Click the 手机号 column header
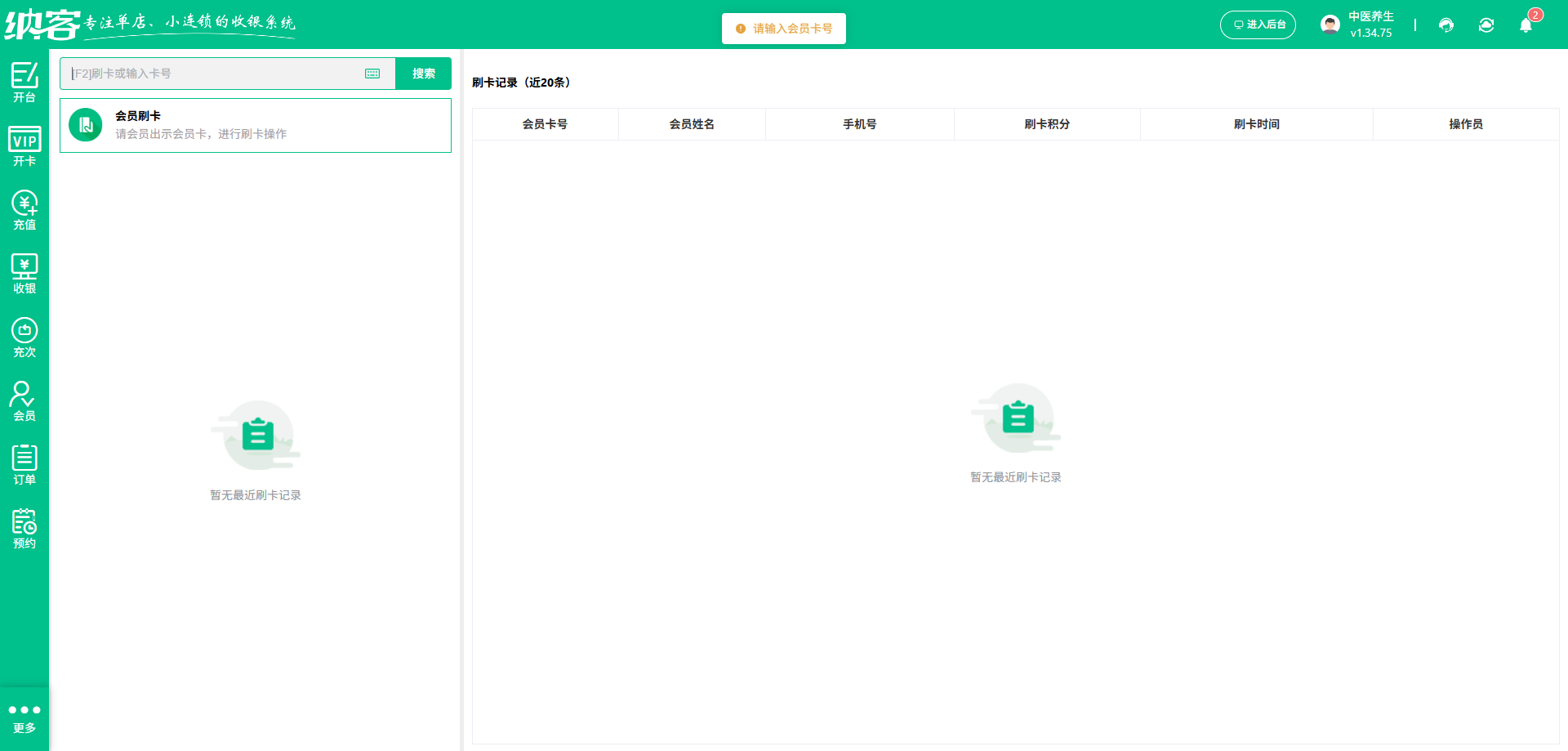The image size is (1568, 751). pyautogui.click(x=860, y=124)
